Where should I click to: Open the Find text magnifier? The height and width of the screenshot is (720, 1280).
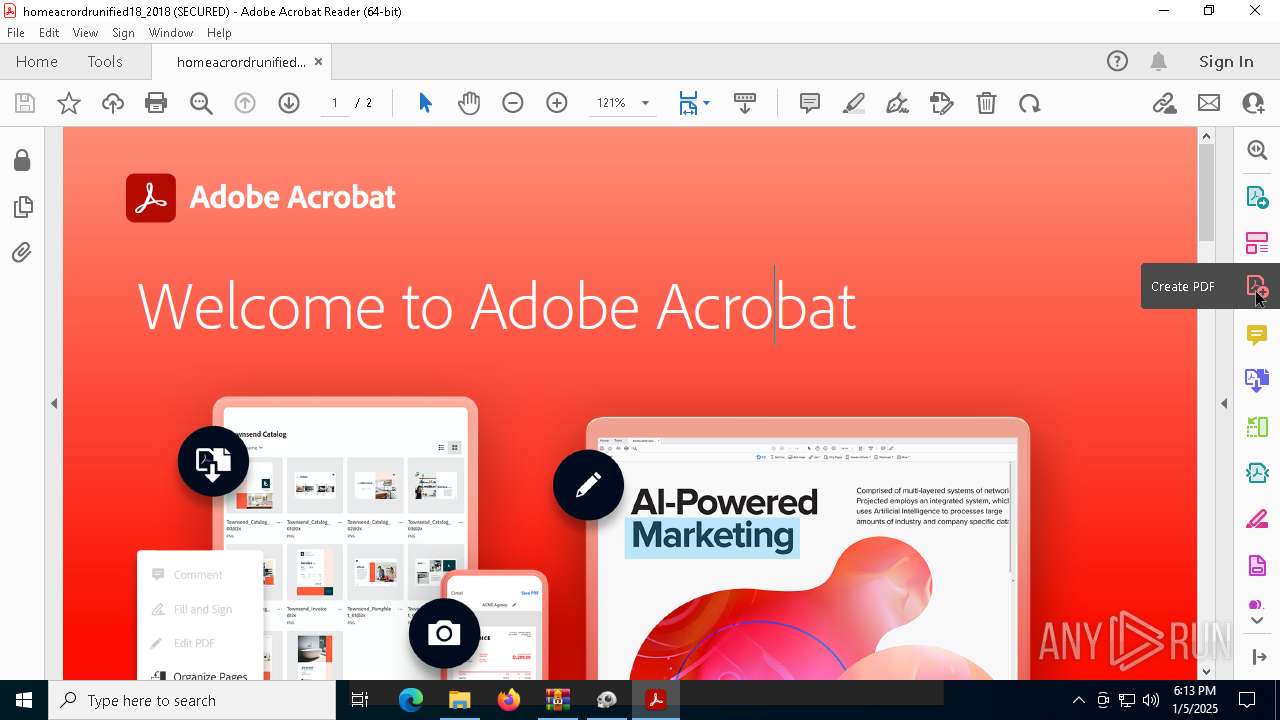coord(201,103)
